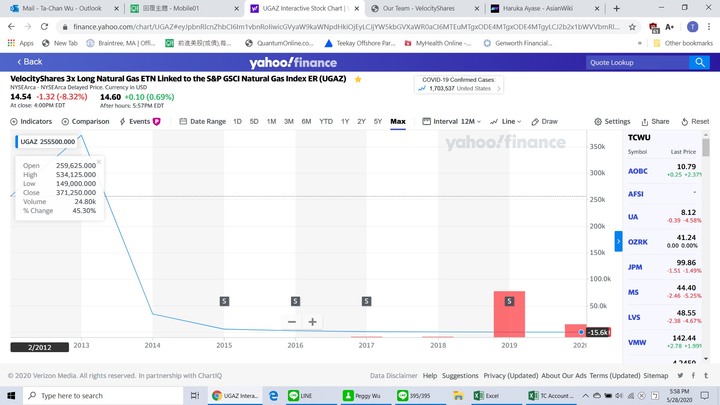Viewport: 720px width, 405px height.
Task: Zoom in chart with plus button
Action: [x=312, y=322]
